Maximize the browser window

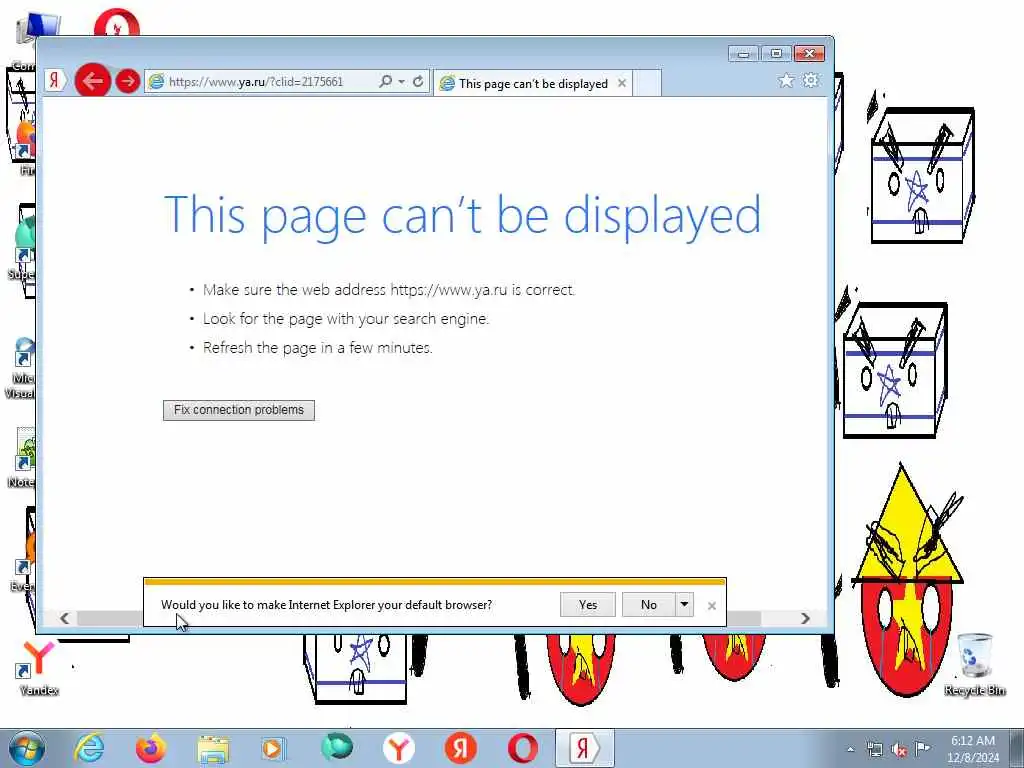point(776,54)
